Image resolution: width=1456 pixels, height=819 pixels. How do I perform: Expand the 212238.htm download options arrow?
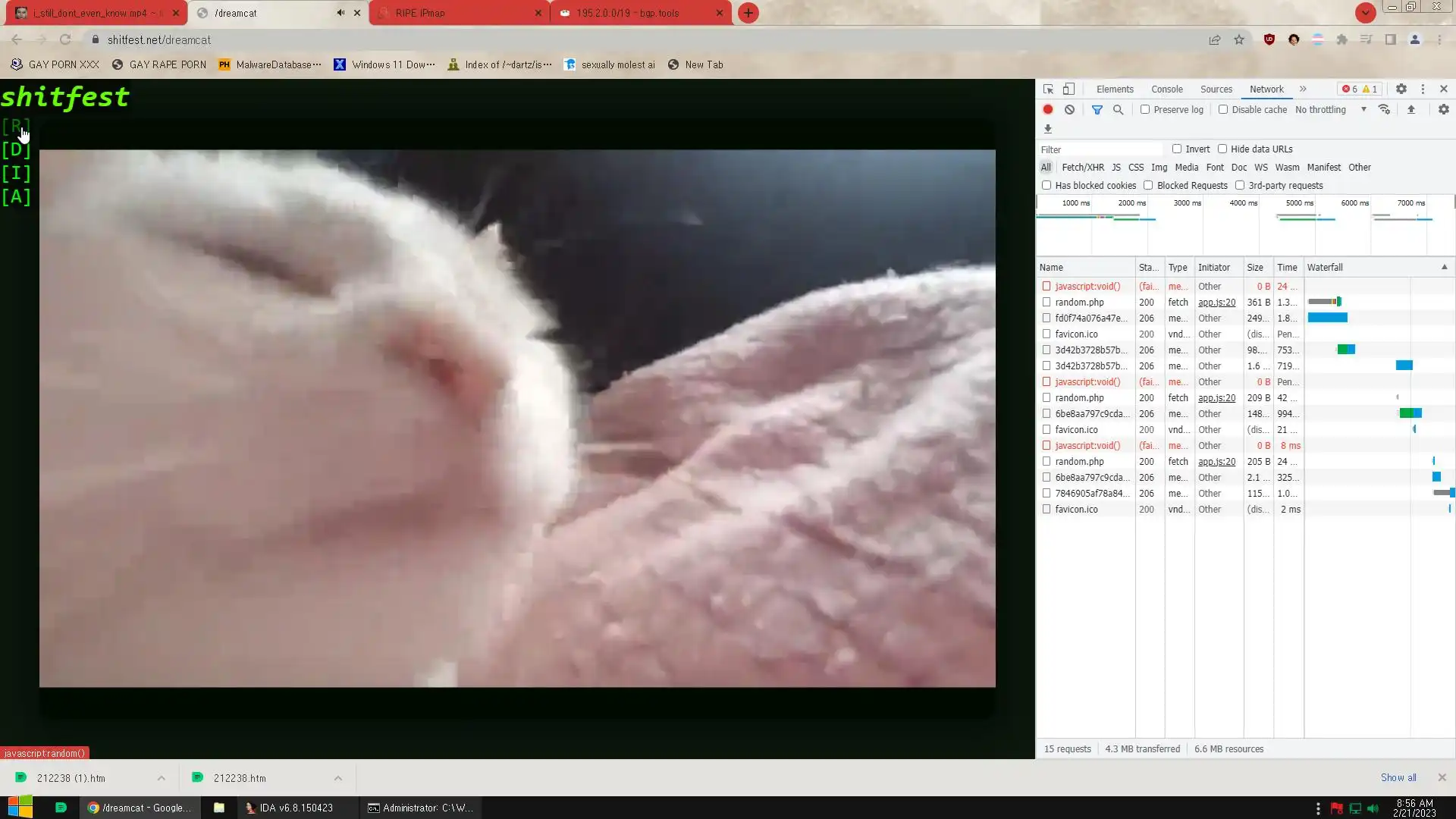coord(338,778)
